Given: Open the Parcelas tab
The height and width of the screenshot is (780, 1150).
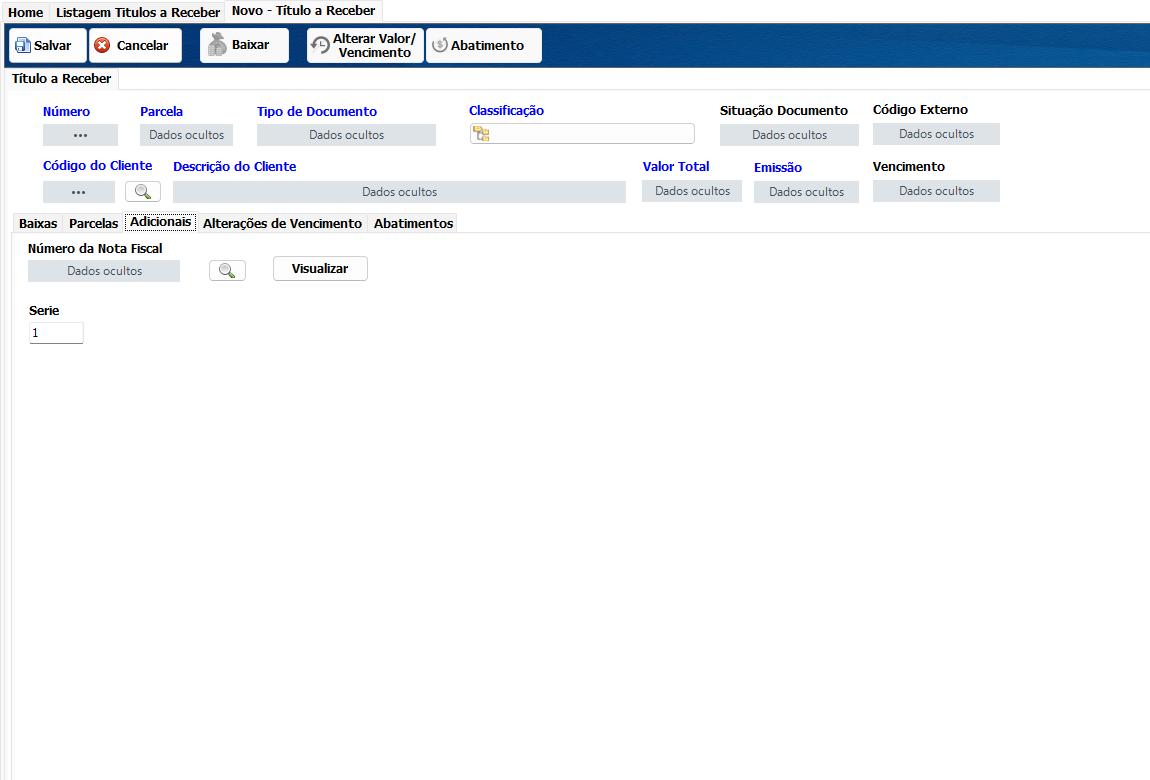Looking at the screenshot, I should pyautogui.click(x=93, y=224).
